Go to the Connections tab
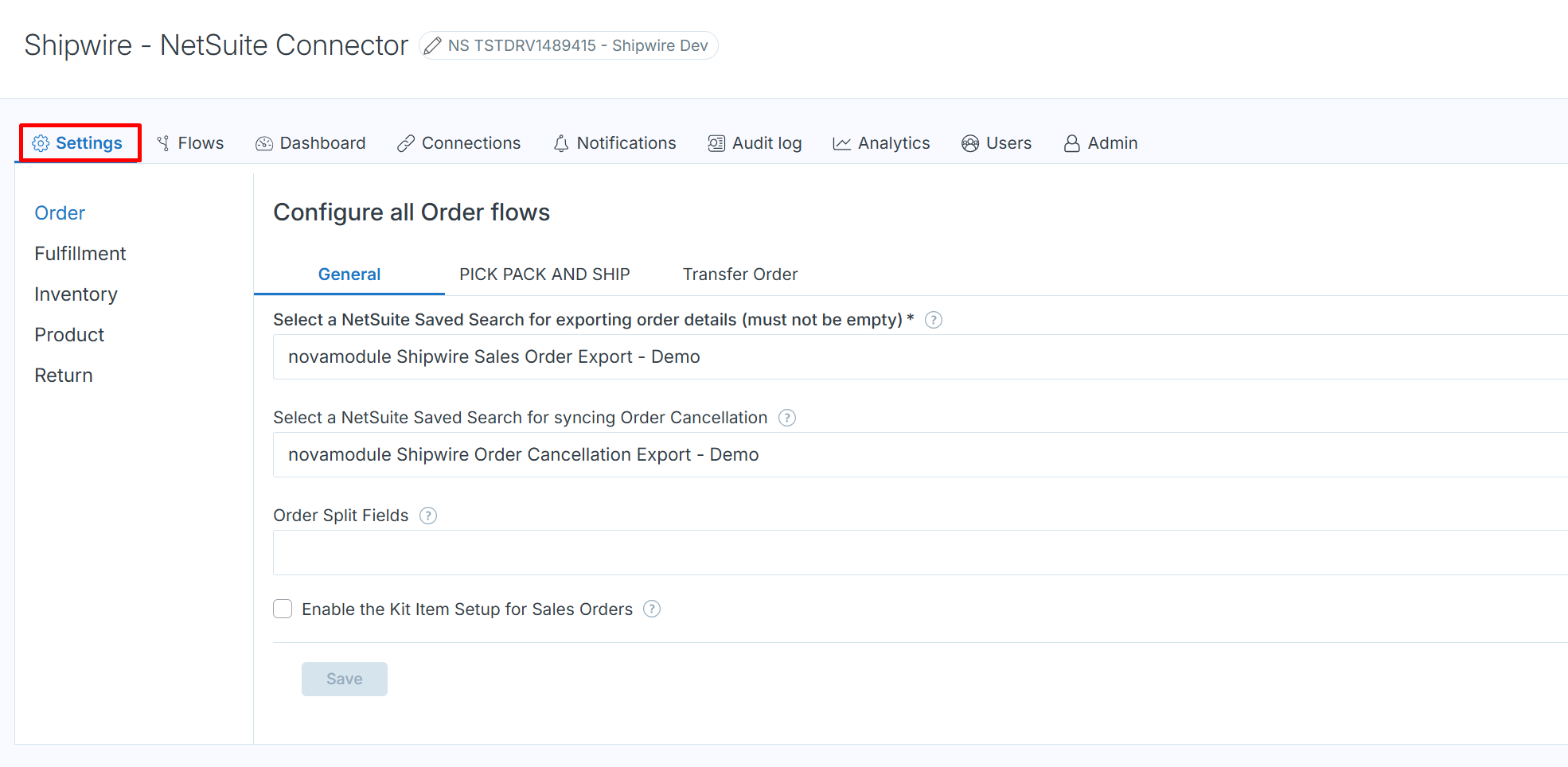This screenshot has height=767, width=1568. click(x=459, y=143)
